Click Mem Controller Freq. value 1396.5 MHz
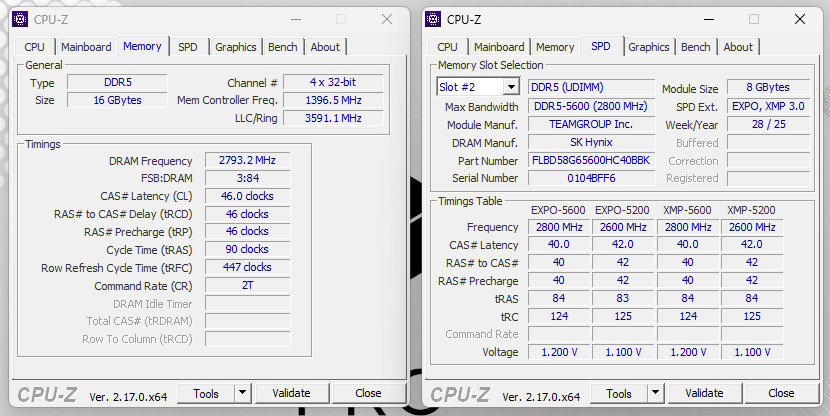 click(x=333, y=100)
